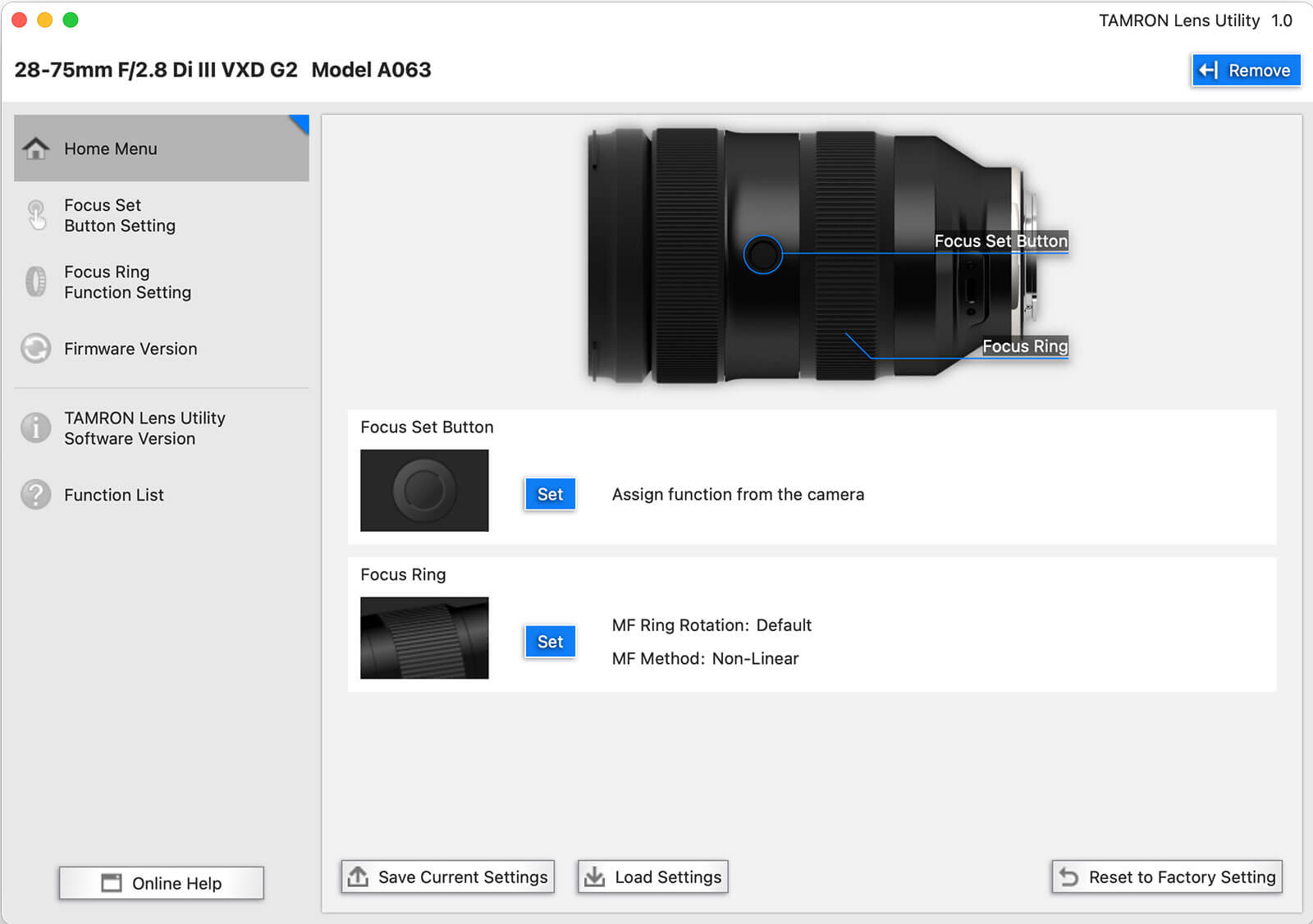Open Online Help
1313x924 pixels.
click(161, 883)
